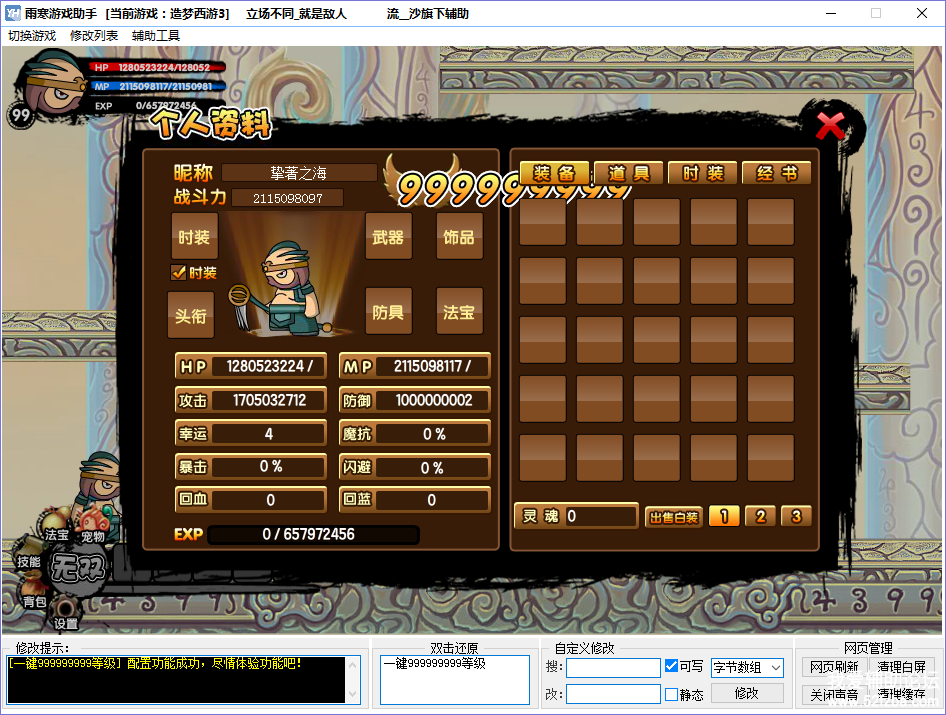Select the 时装 equipment slot

194,236
